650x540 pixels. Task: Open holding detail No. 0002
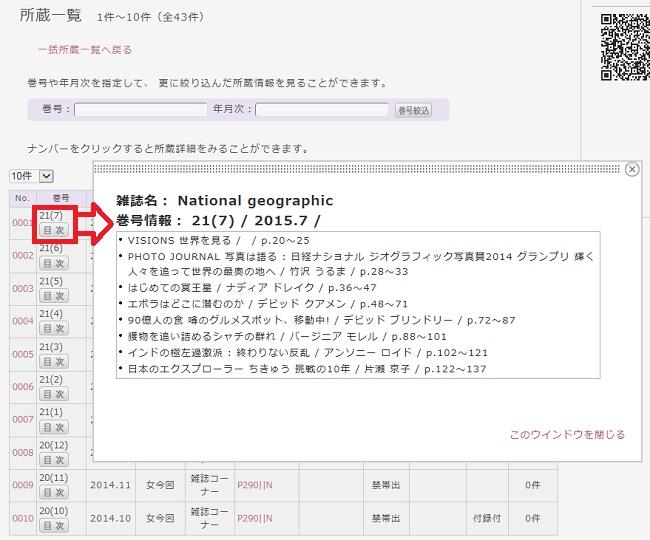(23, 255)
